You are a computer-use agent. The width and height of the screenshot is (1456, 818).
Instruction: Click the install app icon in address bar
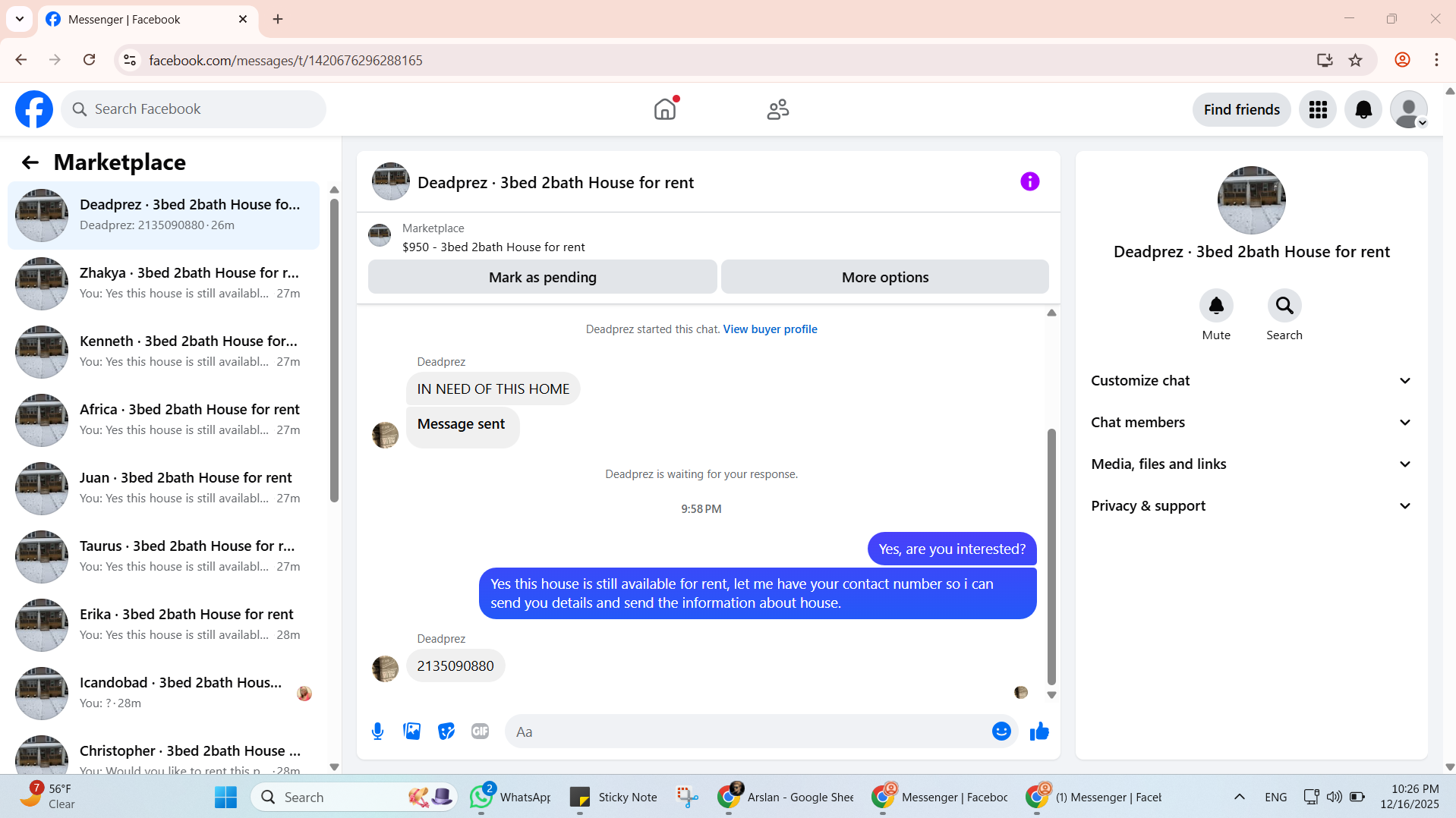tap(1325, 60)
